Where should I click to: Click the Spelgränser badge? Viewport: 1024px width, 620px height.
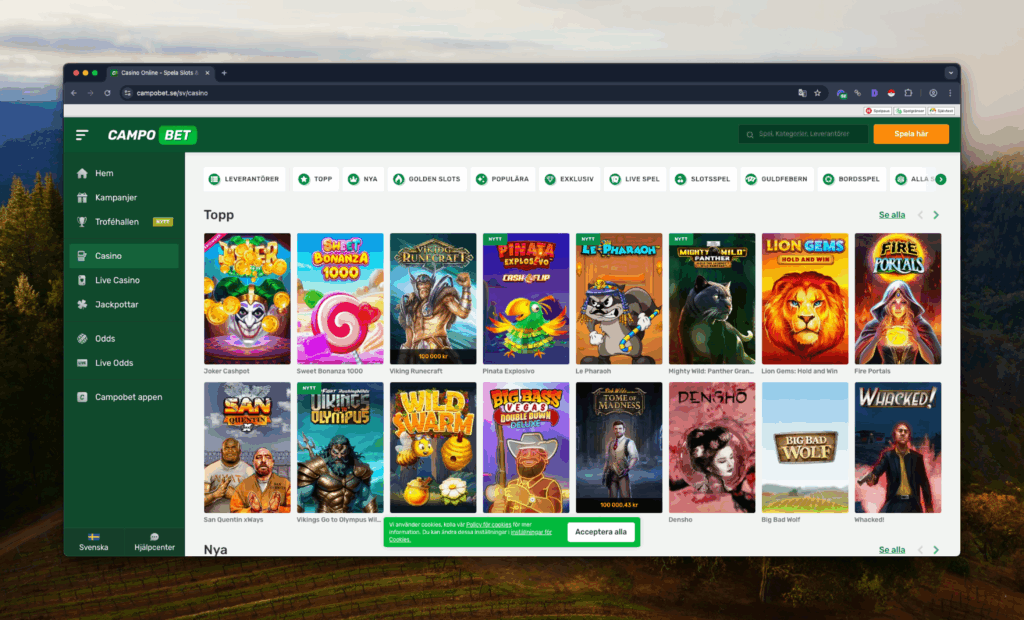point(910,111)
